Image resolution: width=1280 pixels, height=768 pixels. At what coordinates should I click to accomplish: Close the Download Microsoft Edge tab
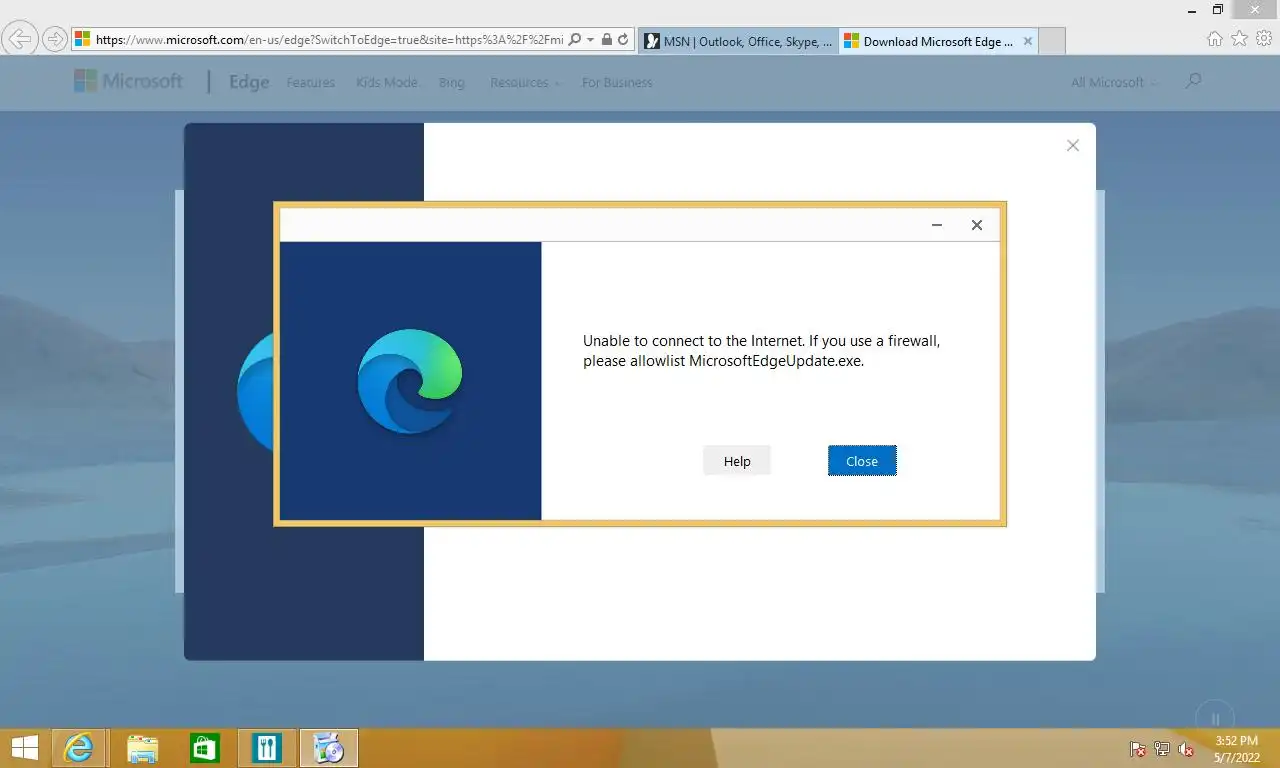(1027, 41)
